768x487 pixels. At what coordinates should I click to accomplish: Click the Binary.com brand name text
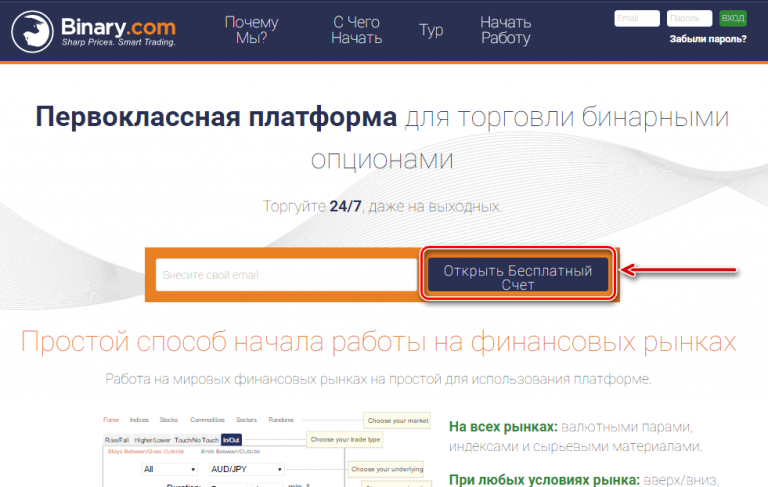pyautogui.click(x=118, y=27)
